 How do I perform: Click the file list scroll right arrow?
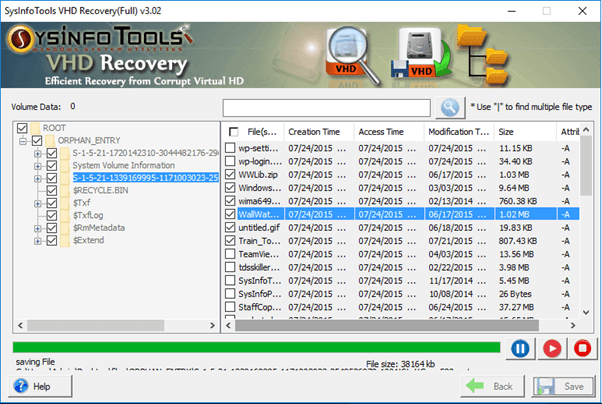(x=573, y=326)
